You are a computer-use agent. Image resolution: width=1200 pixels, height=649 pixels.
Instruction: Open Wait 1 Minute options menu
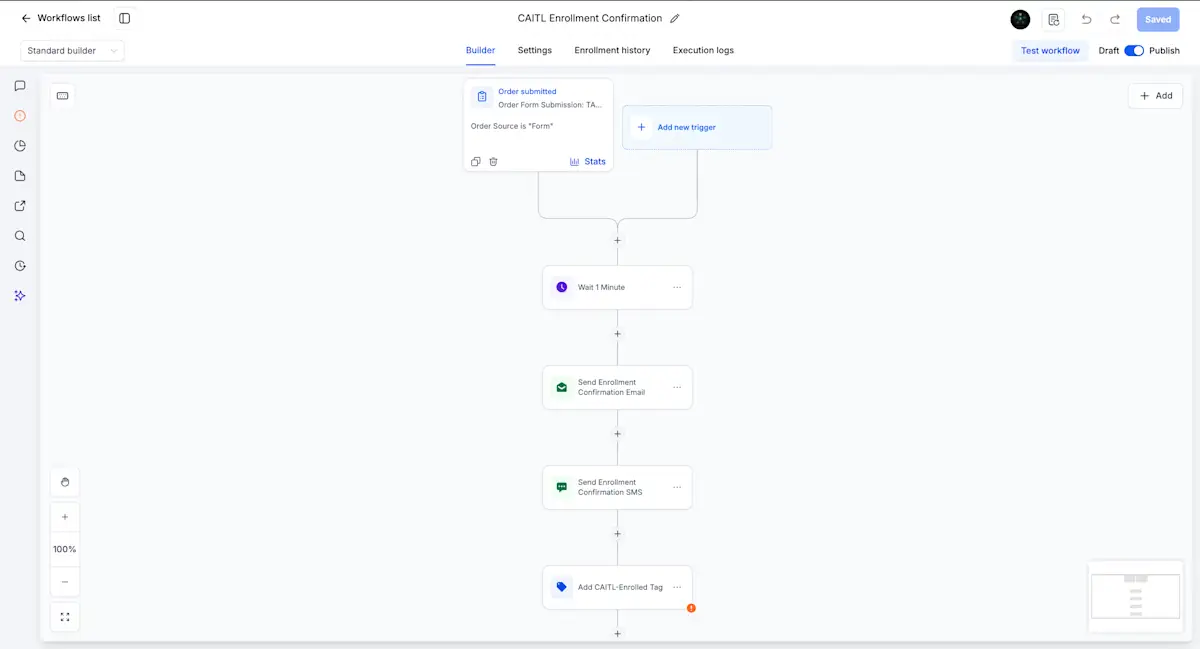677,287
